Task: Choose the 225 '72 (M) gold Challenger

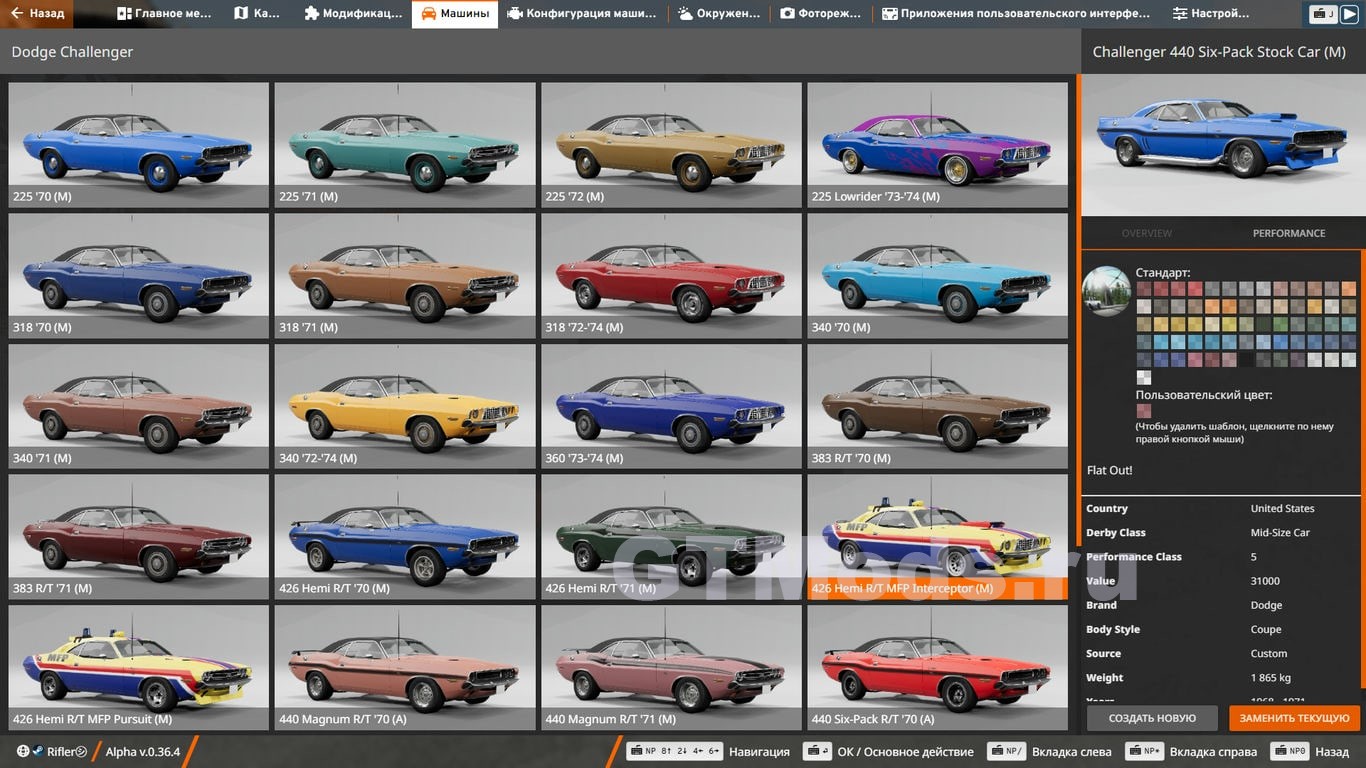Action: pos(671,144)
